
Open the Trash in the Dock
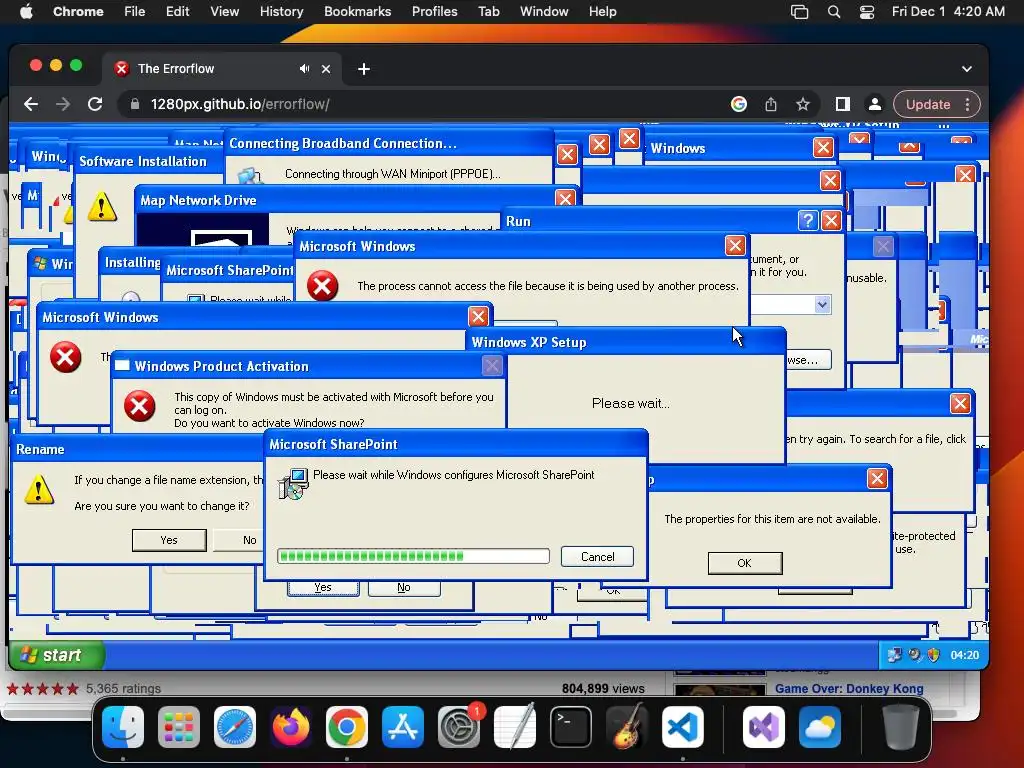[x=901, y=727]
